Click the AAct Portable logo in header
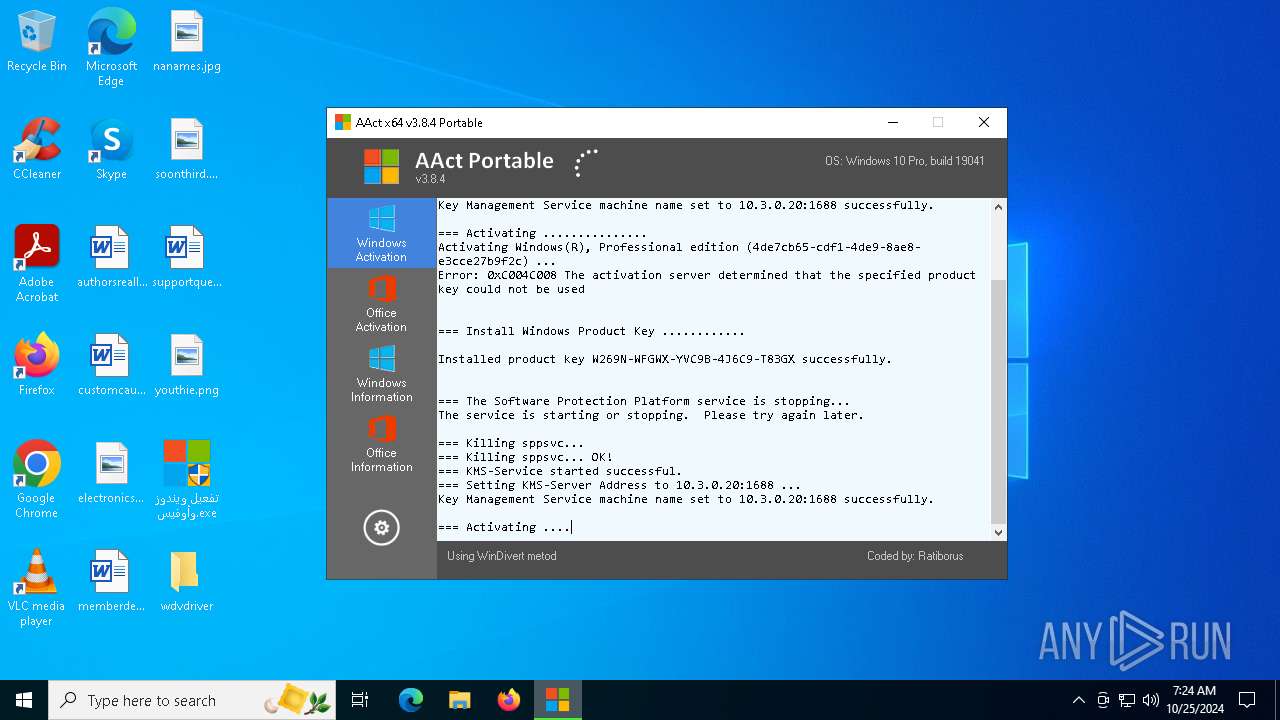Screen dimensions: 1280x720 [x=381, y=167]
